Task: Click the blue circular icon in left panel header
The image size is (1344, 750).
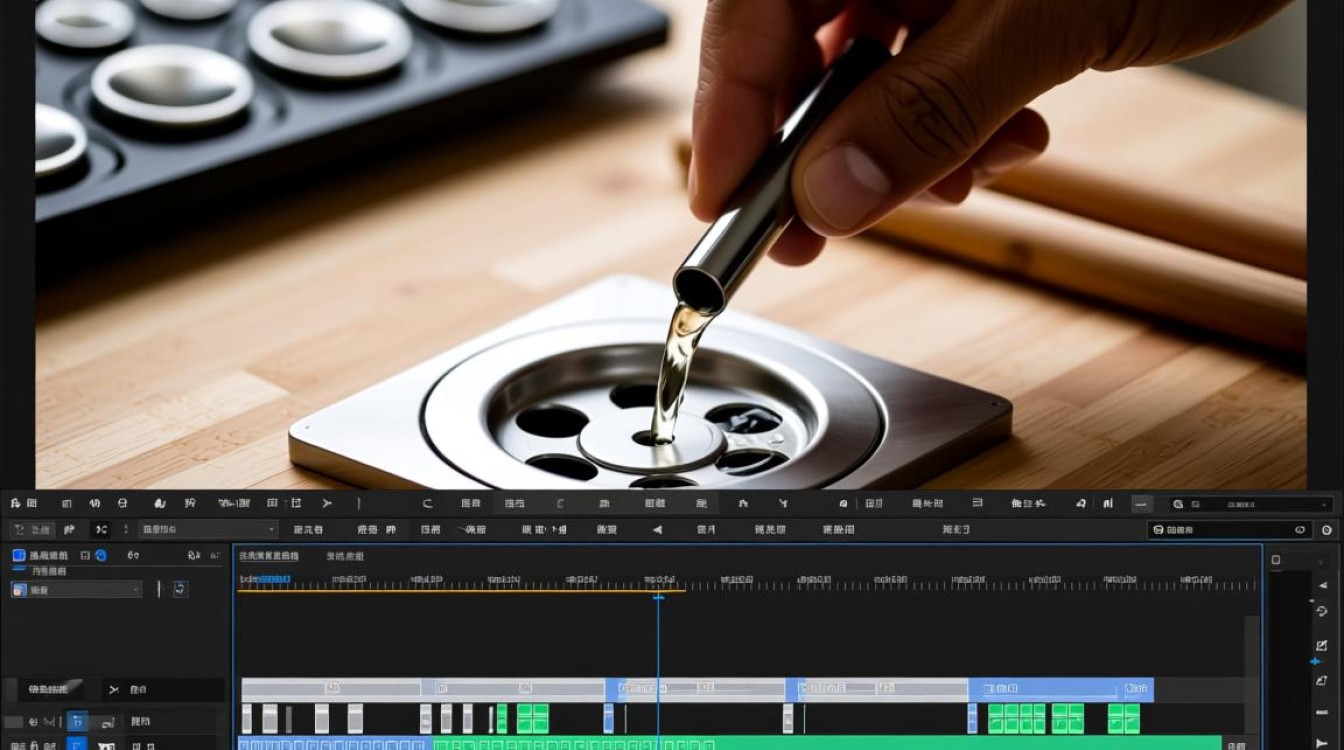Action: pyautogui.click(x=100, y=555)
